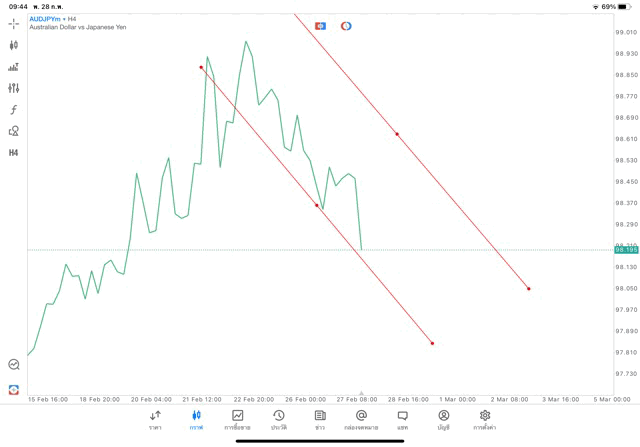Switch to the ราคา quotes tab
Screen dimensions: 640x447
(155, 419)
